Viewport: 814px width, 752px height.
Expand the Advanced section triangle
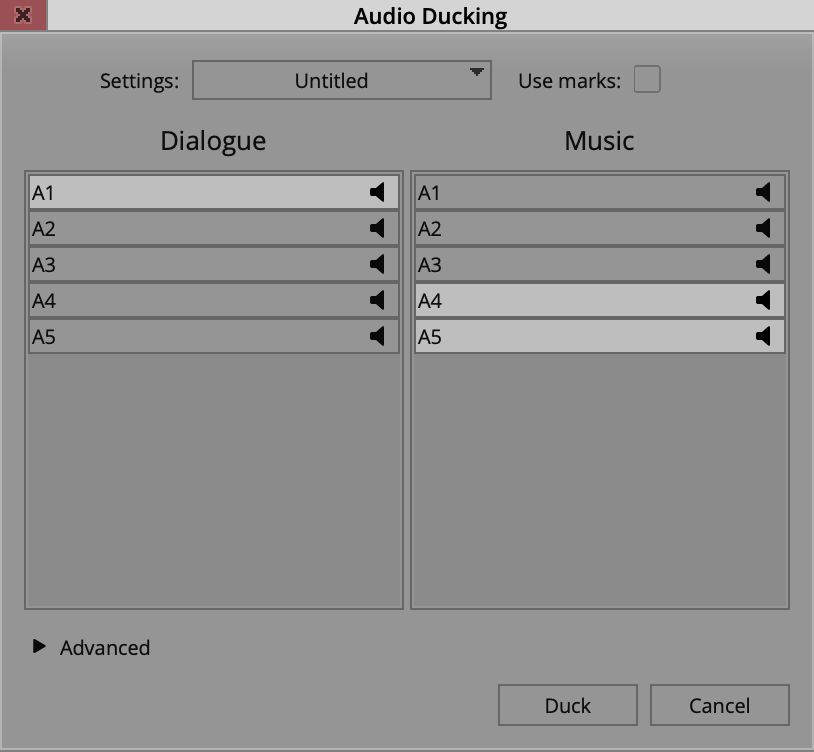39,646
